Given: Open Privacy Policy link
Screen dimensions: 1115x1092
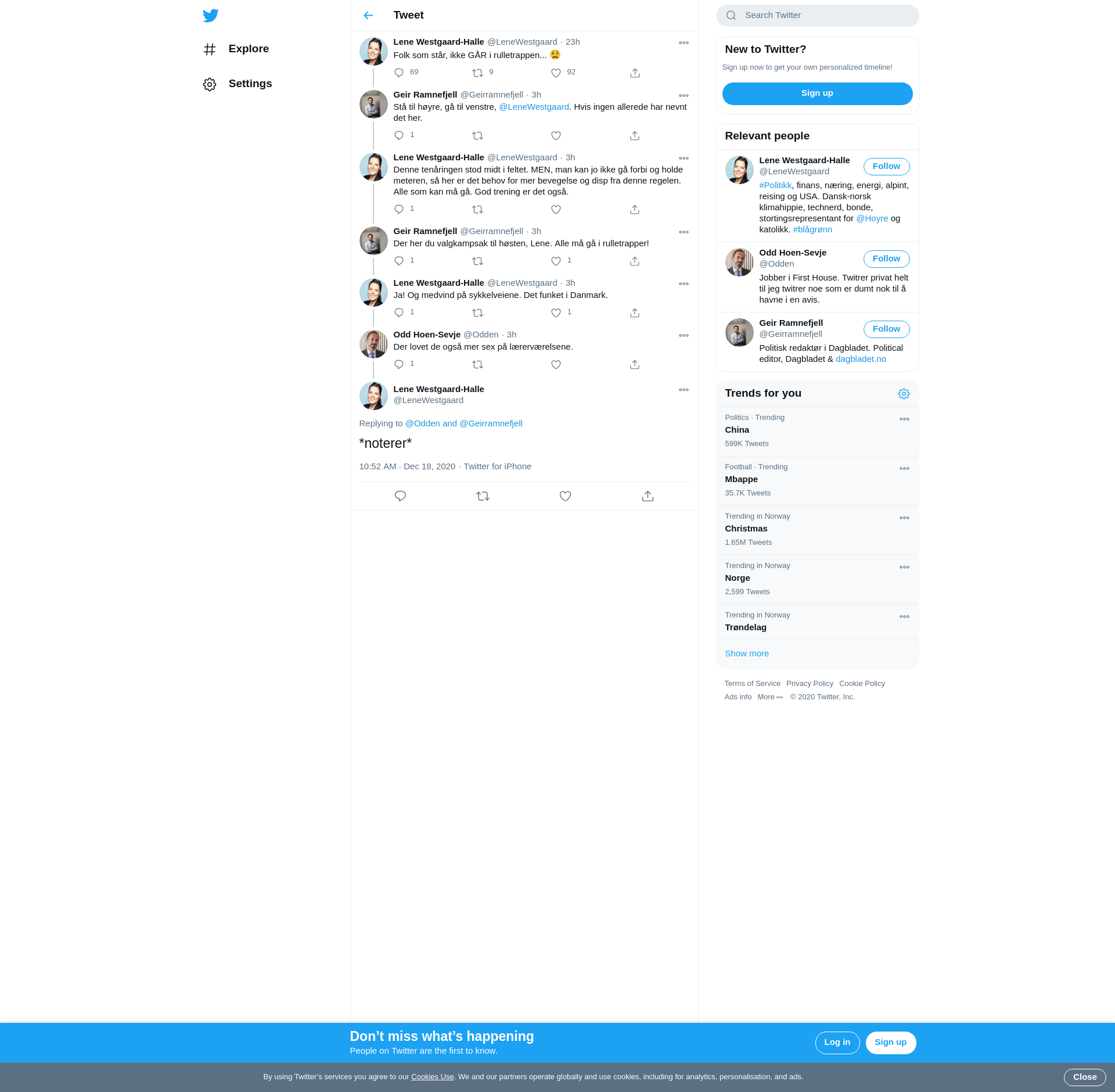Looking at the screenshot, I should [x=810, y=684].
